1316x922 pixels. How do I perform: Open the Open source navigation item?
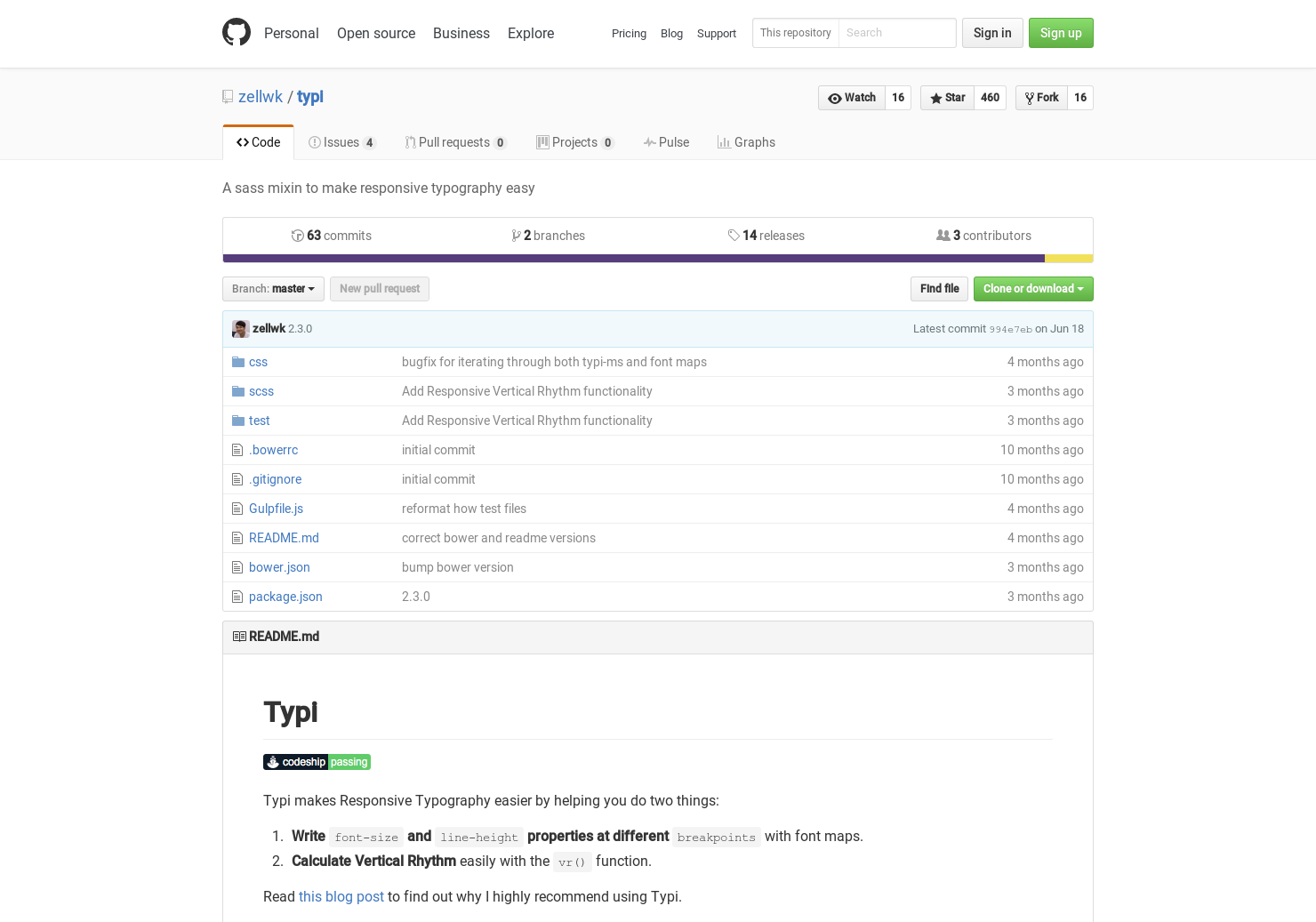pos(376,33)
